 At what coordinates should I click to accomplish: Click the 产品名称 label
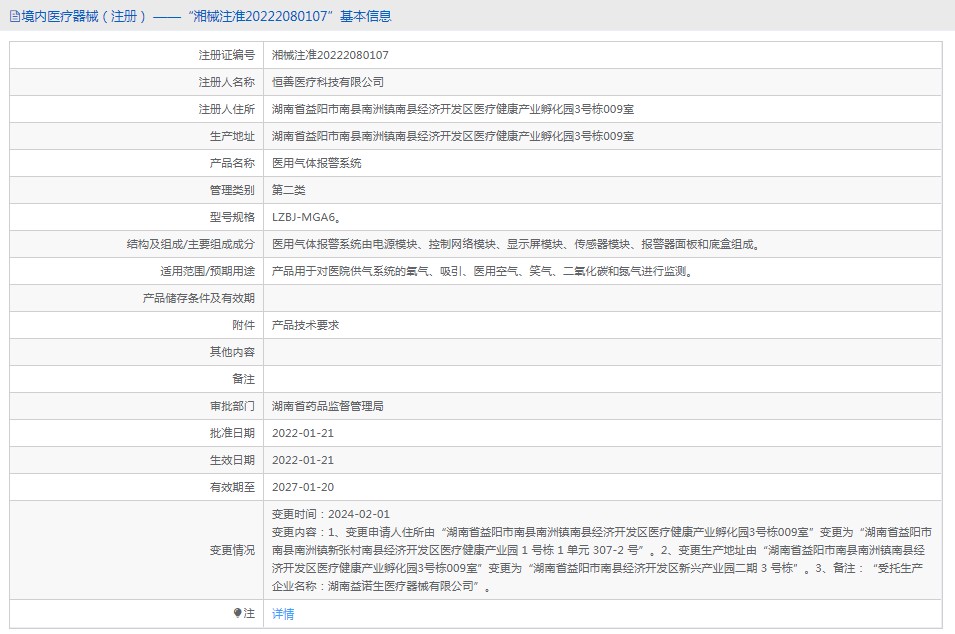(232, 163)
